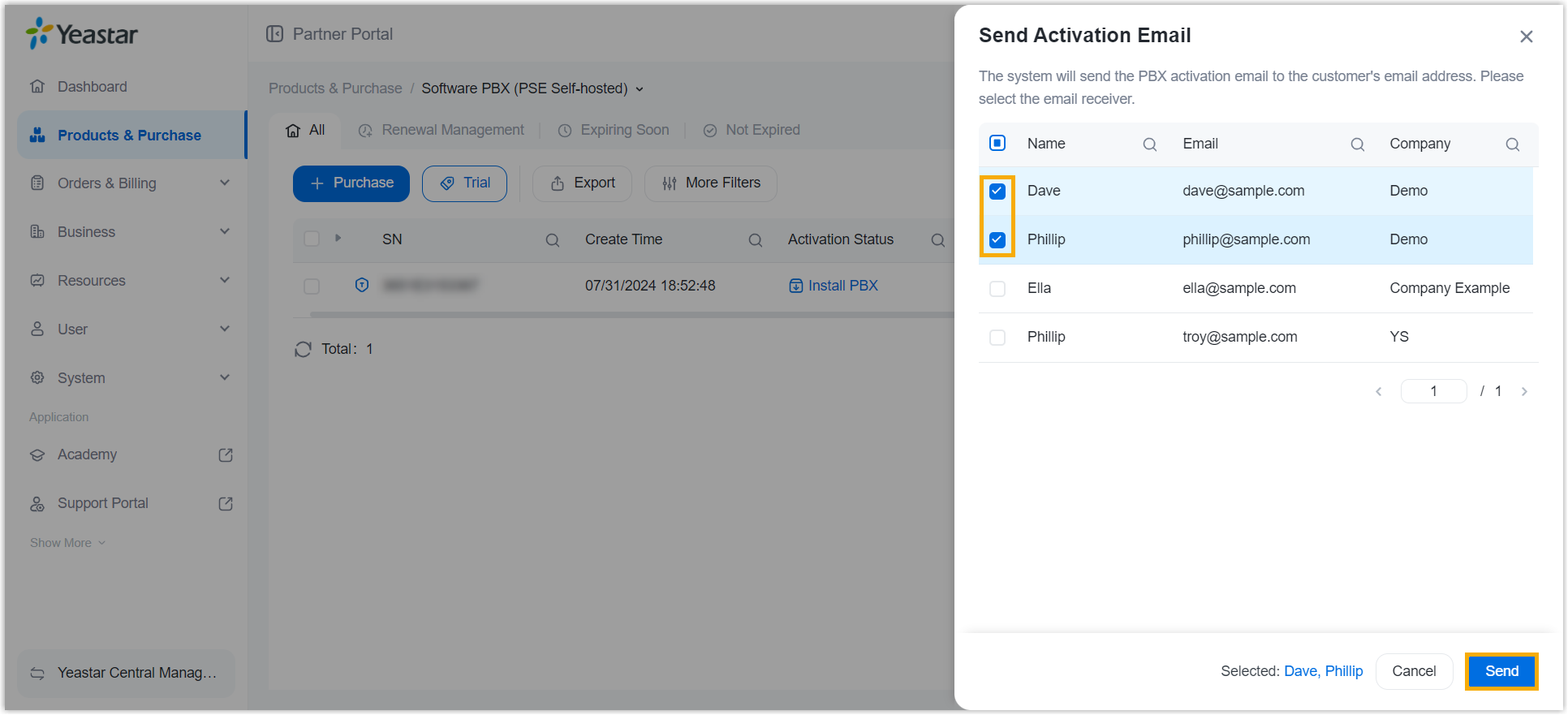Expand Show More in the sidebar
The height and width of the screenshot is (715, 1568).
coord(67,543)
